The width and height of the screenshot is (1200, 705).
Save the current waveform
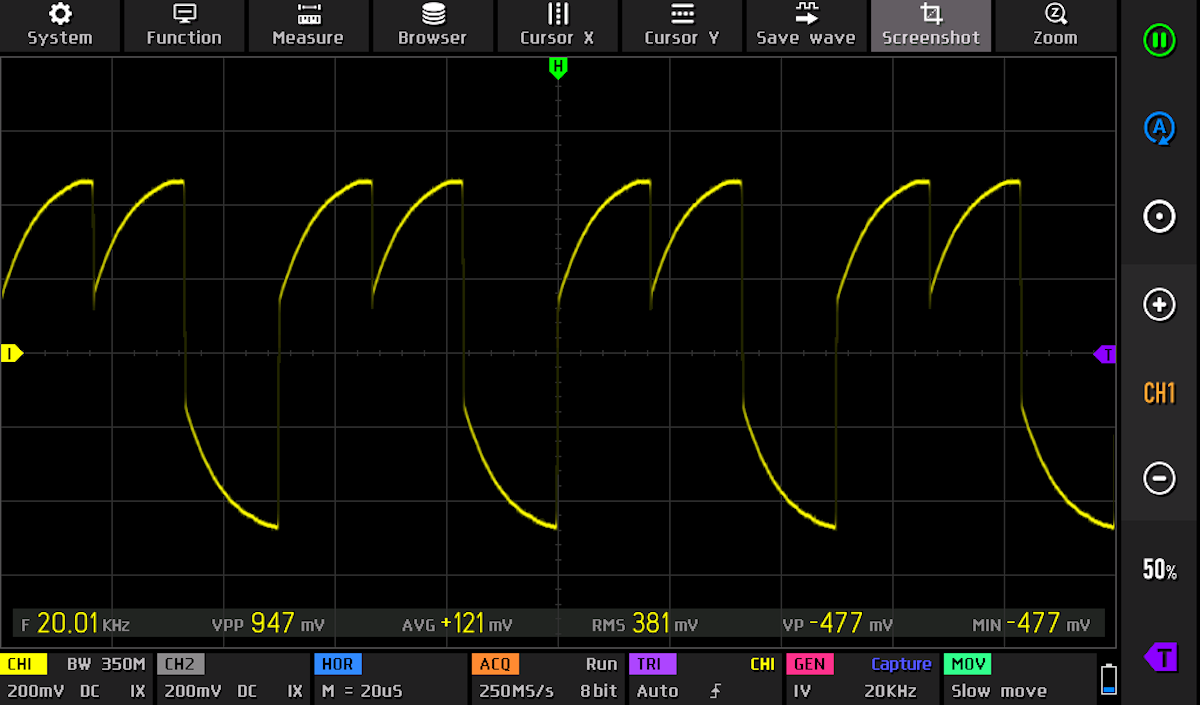[806, 25]
